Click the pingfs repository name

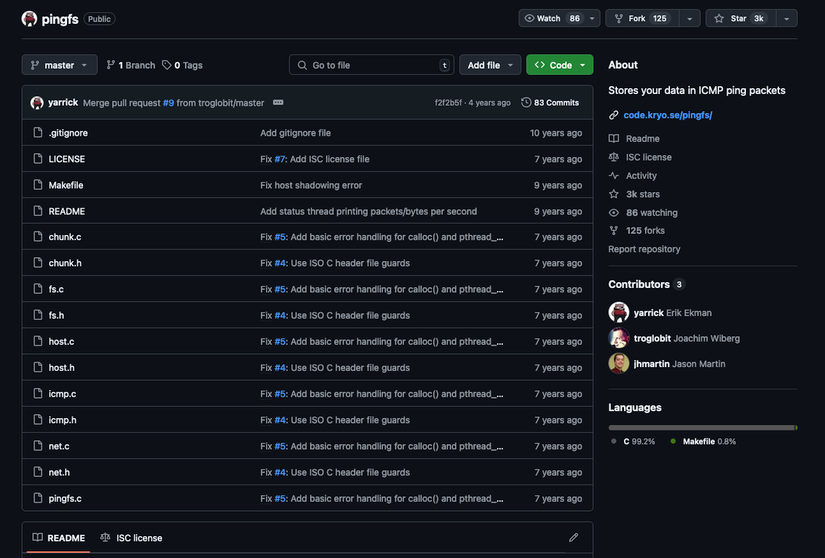click(60, 19)
